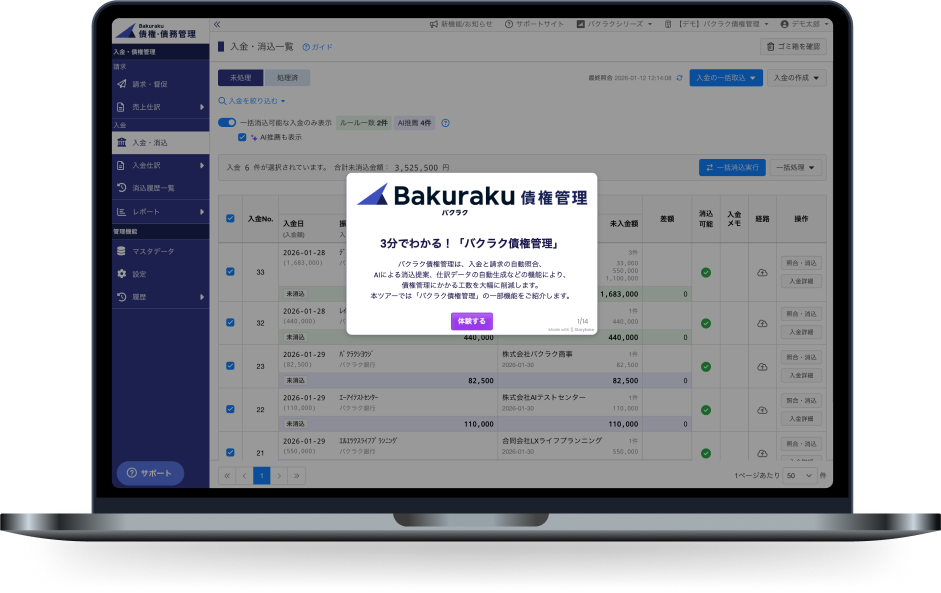This screenshot has height=593, width=941.
Task: Click the ゴミ箱を確認 trash button
Action: pyautogui.click(x=793, y=46)
